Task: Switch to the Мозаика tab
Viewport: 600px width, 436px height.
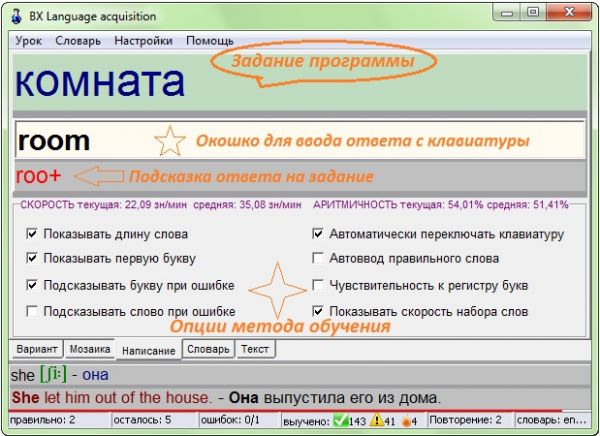Action: (90, 349)
